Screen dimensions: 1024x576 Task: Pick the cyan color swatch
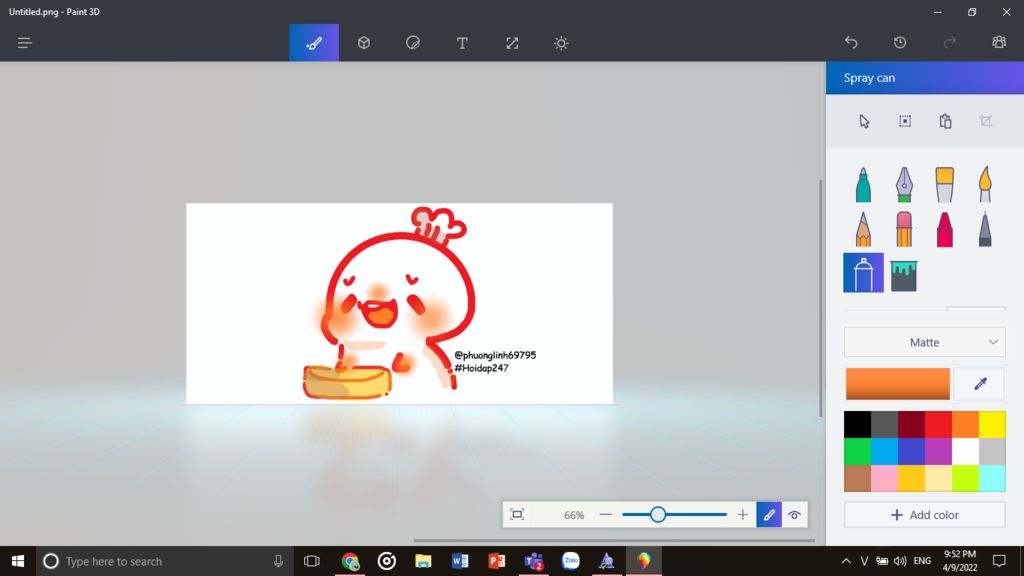coord(993,478)
